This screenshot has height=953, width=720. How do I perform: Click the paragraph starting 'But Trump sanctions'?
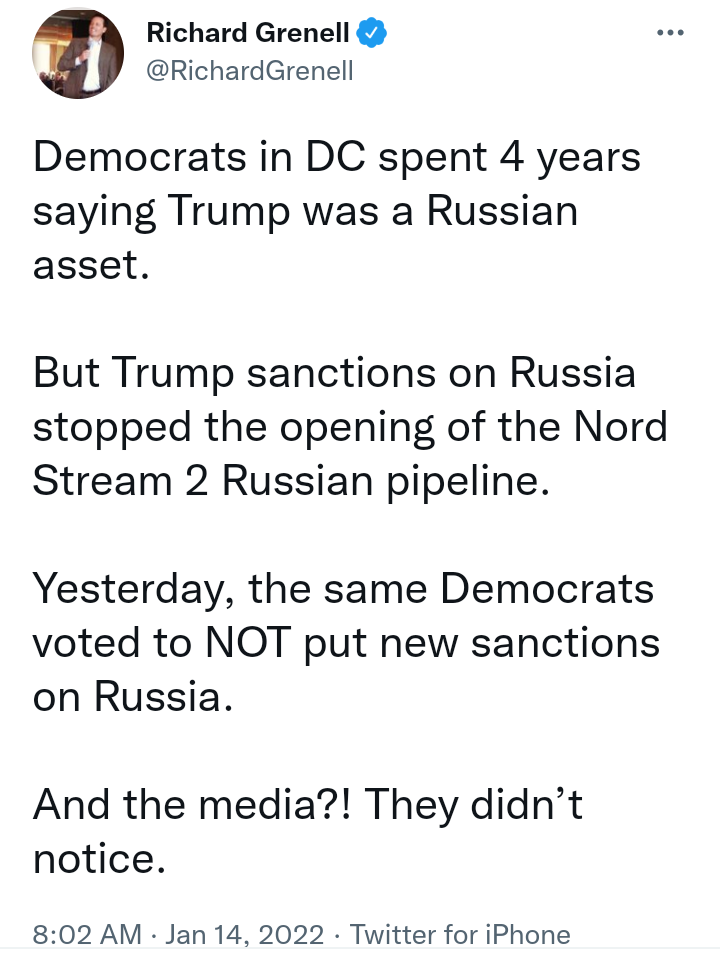point(350,426)
